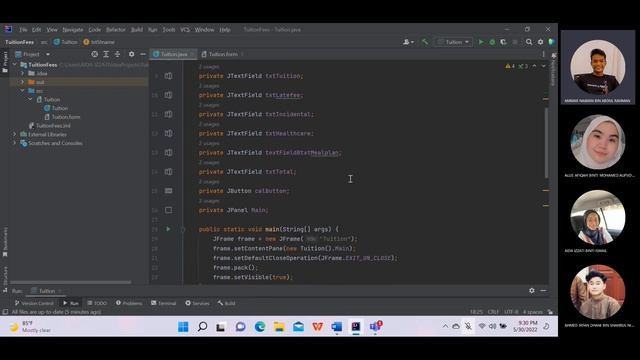Open Microsoft Edge from taskbar
This screenshot has width=640, height=360.
[x=260, y=327]
